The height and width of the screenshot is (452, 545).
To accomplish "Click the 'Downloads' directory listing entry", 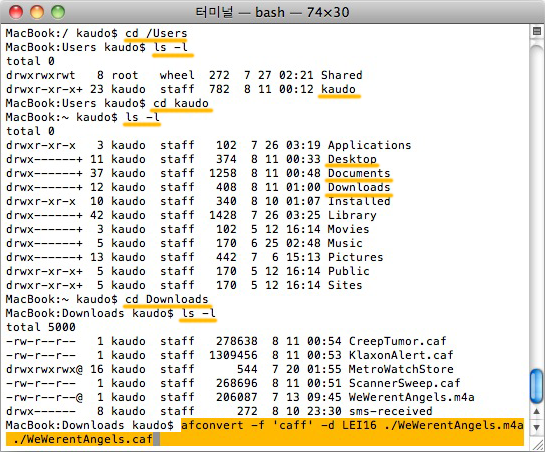I will (x=359, y=187).
